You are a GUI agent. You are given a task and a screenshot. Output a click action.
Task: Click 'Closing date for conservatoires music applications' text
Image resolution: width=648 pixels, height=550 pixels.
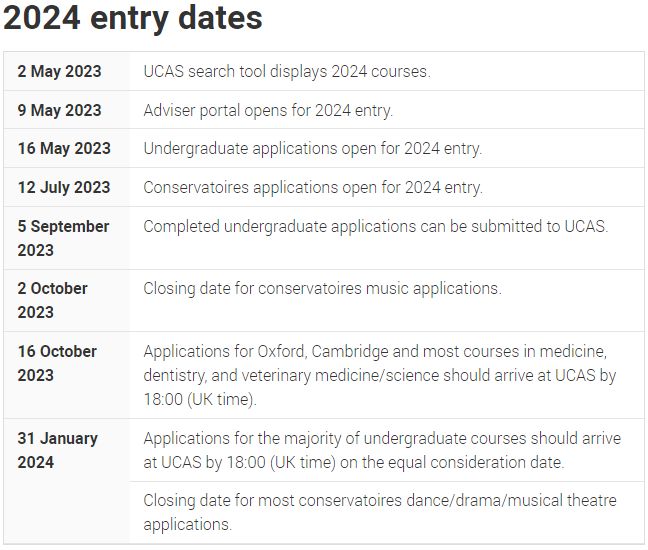322,288
